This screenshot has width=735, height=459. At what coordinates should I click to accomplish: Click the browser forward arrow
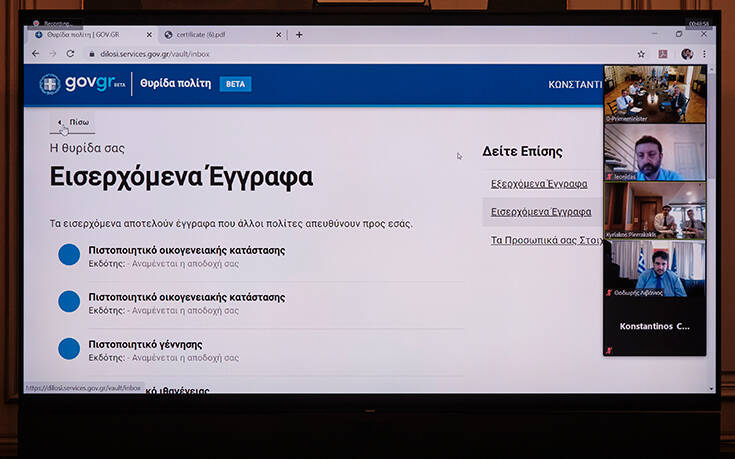pos(52,54)
